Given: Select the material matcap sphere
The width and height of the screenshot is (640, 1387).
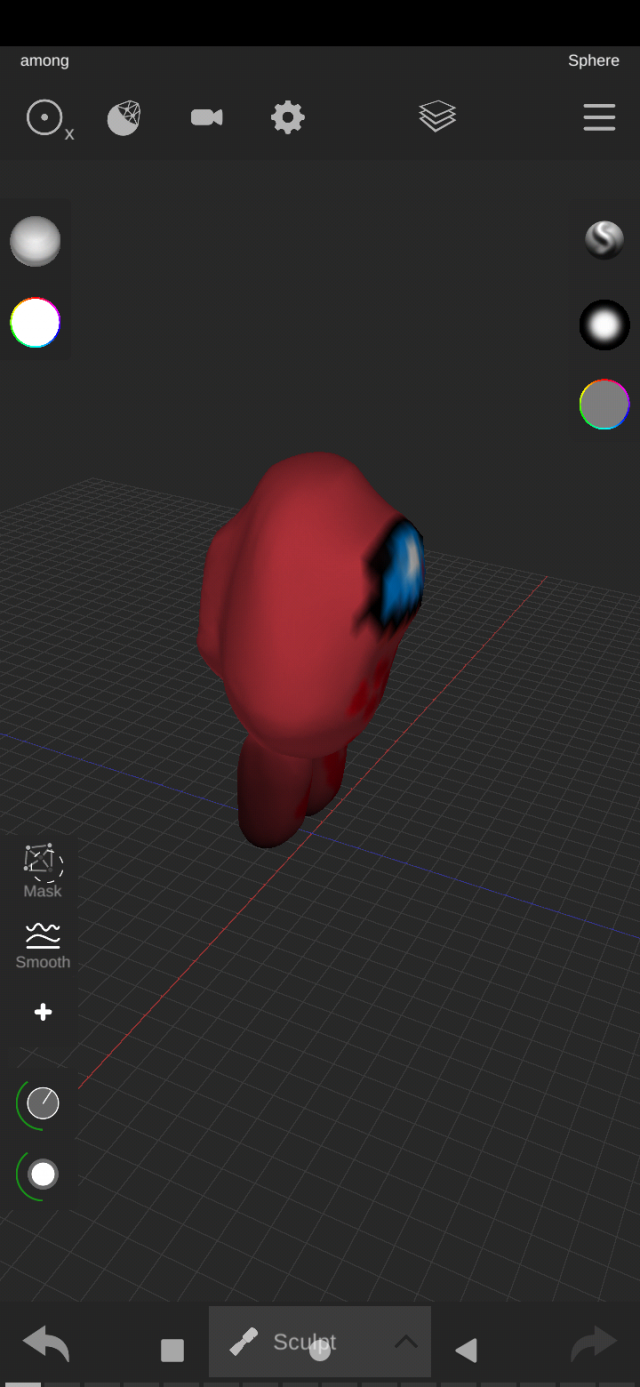Looking at the screenshot, I should click(x=35, y=242).
